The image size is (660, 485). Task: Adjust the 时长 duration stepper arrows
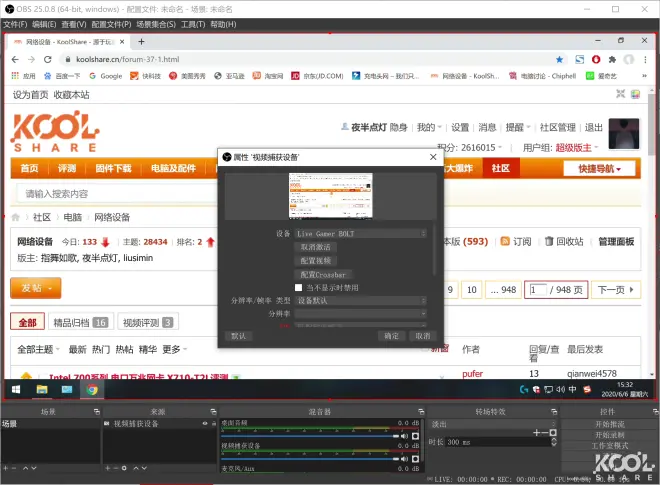(554, 442)
